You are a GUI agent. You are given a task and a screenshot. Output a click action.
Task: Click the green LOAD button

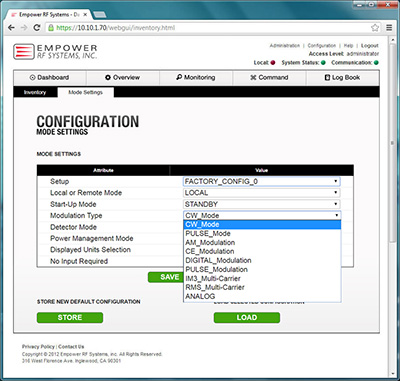(x=247, y=317)
